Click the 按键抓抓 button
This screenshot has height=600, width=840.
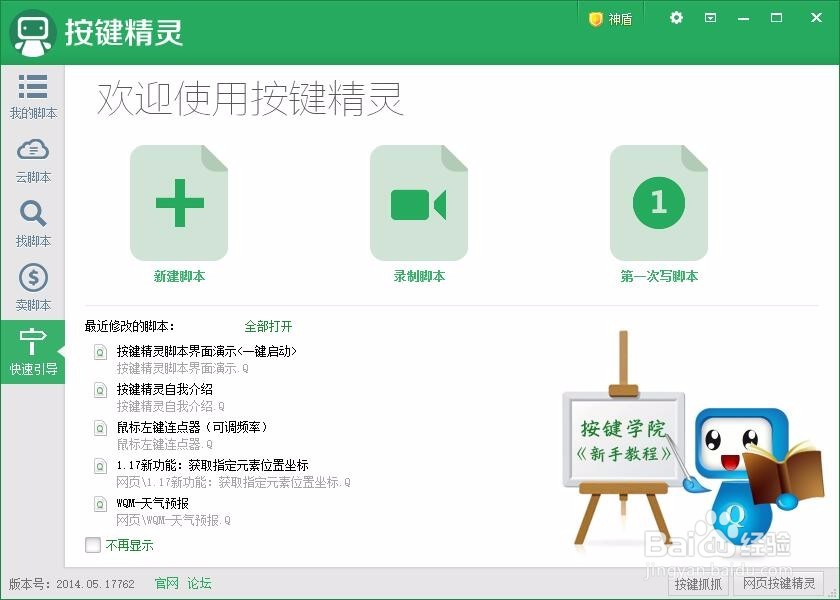tap(698, 584)
